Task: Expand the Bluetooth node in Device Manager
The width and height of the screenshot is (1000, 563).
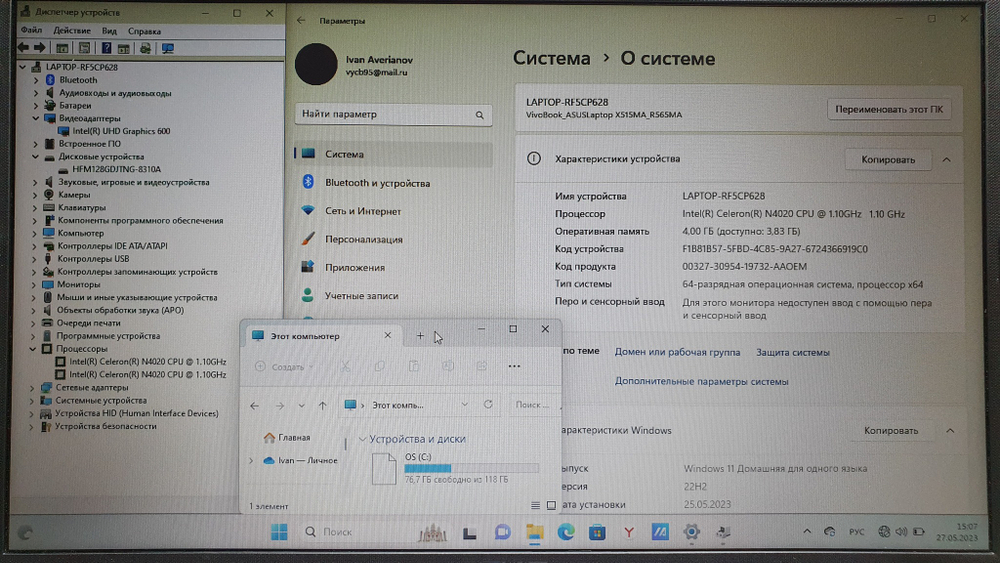Action: [36, 80]
